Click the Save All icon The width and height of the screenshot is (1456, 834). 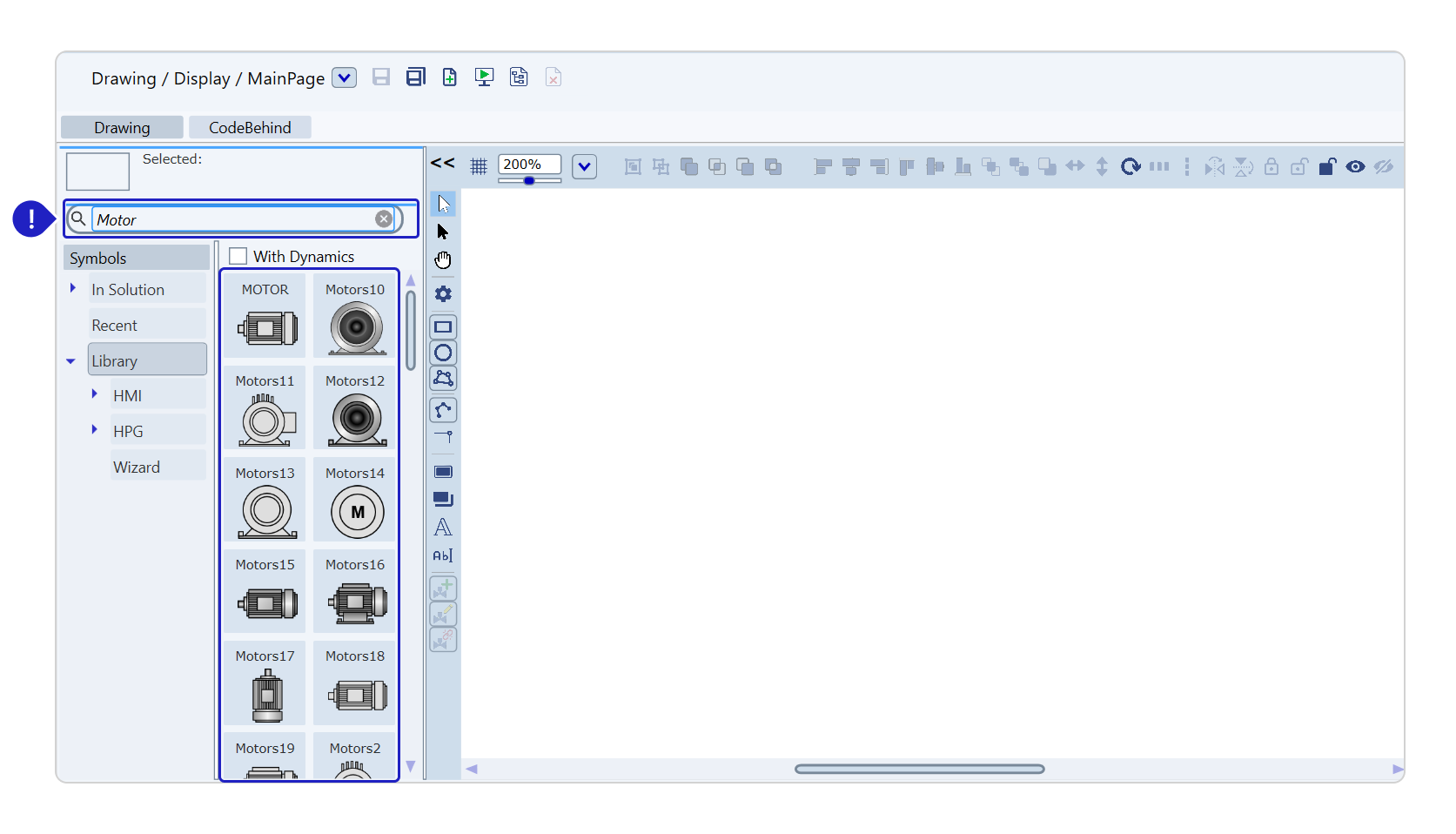click(x=415, y=77)
